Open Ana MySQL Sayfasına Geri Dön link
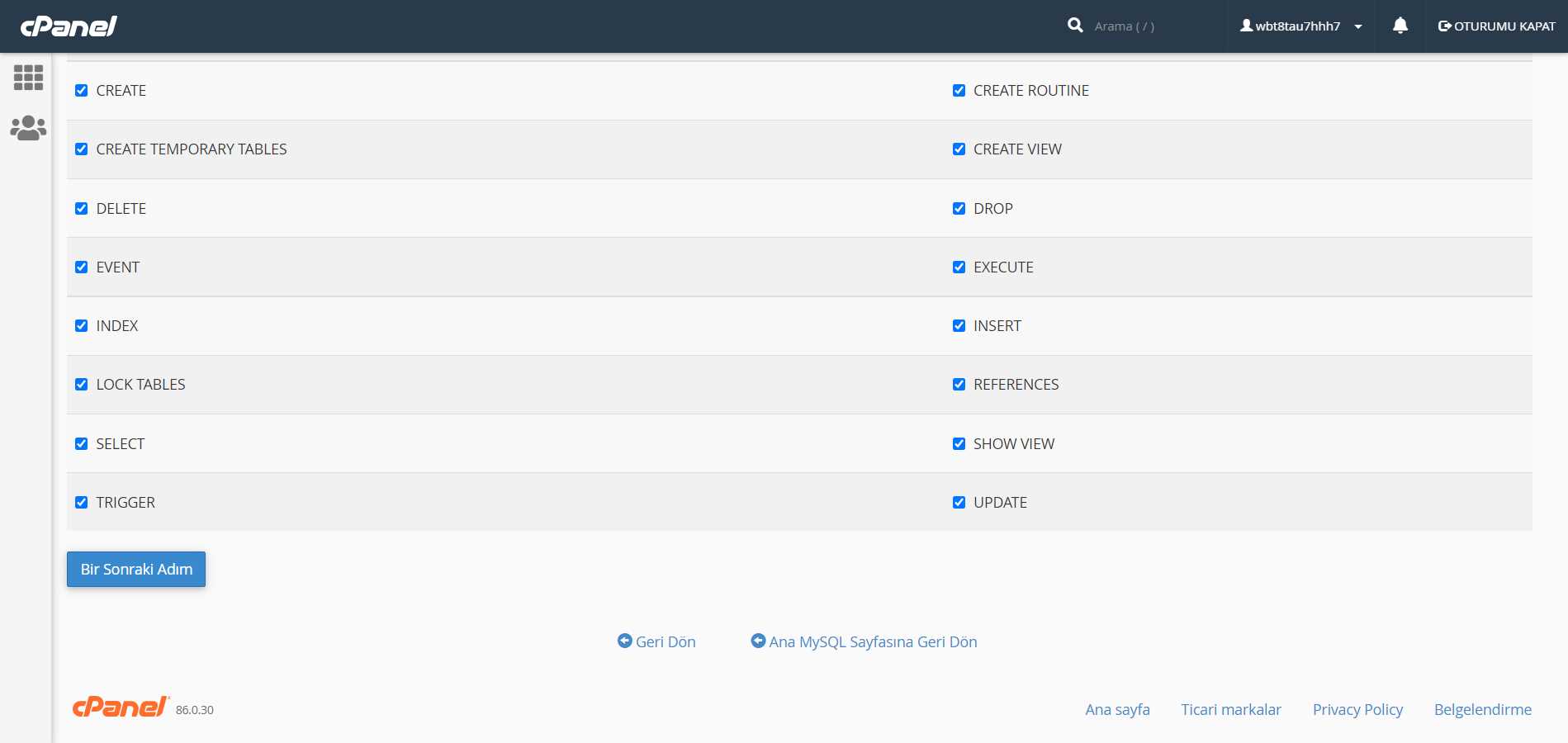The width and height of the screenshot is (1568, 743). pos(864,641)
